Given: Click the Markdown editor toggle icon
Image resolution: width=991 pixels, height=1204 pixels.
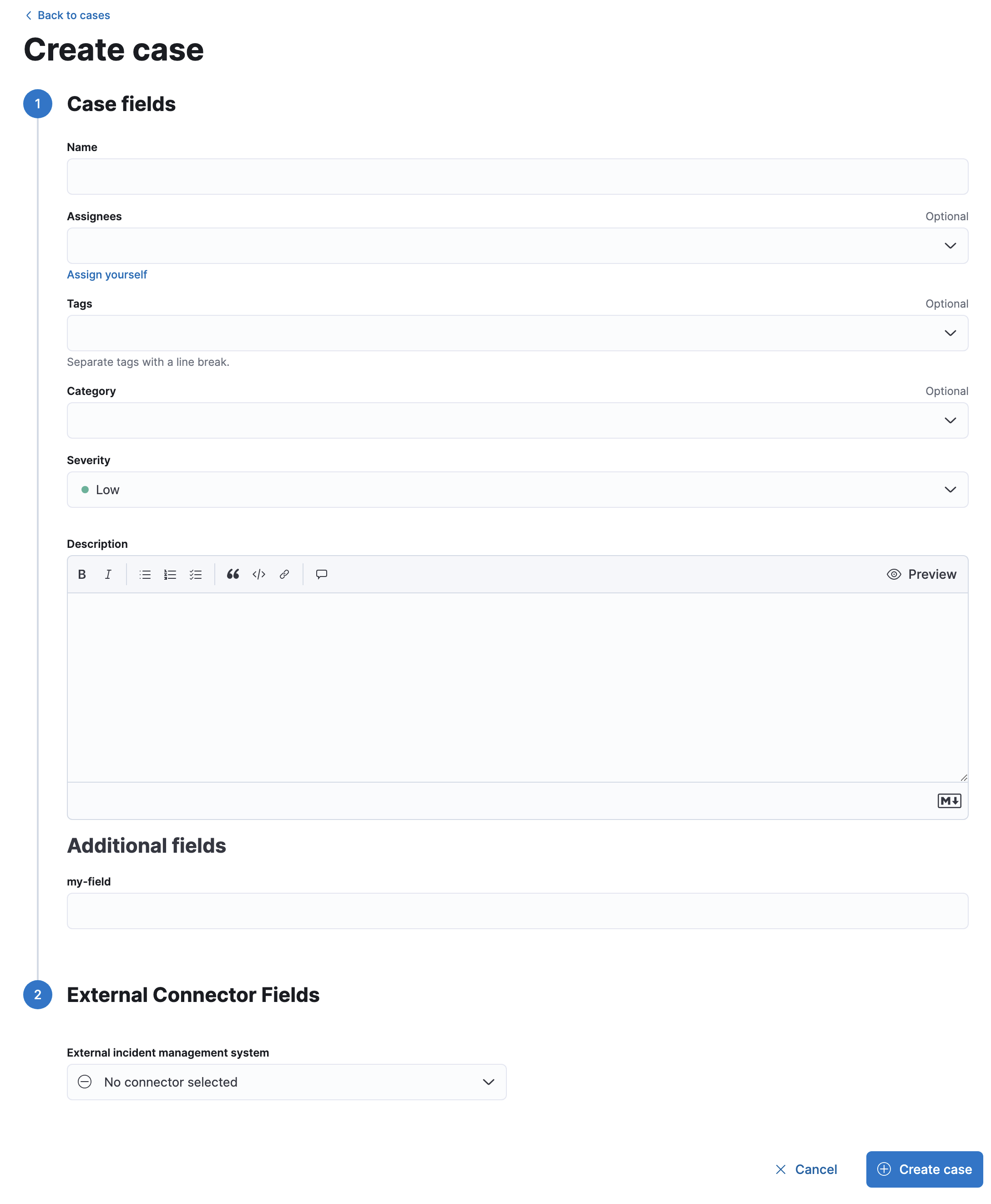Looking at the screenshot, I should coord(949,800).
